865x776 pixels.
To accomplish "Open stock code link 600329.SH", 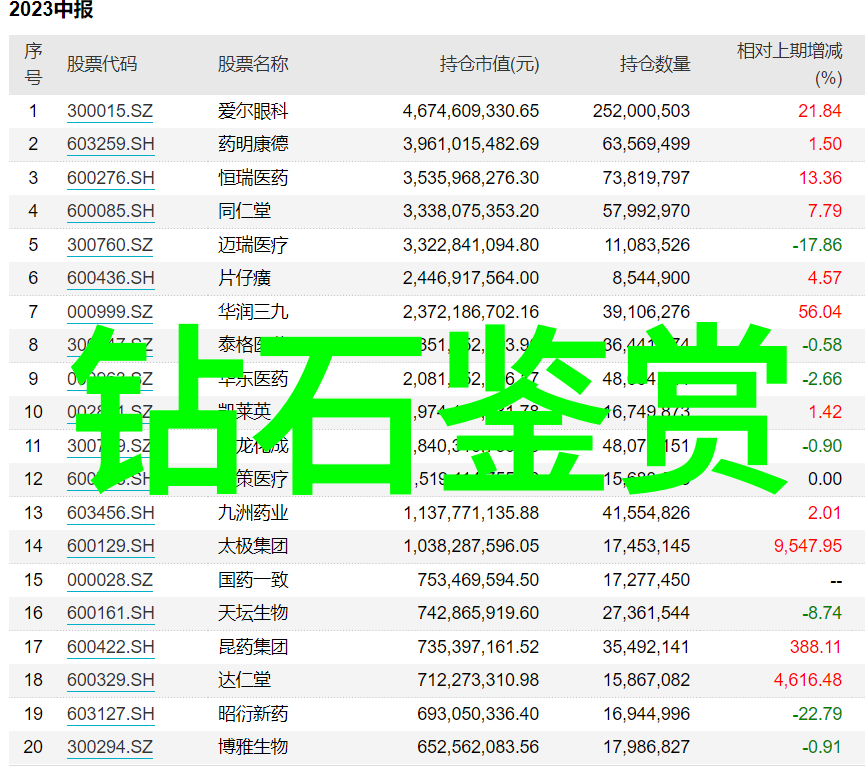I will (110, 681).
